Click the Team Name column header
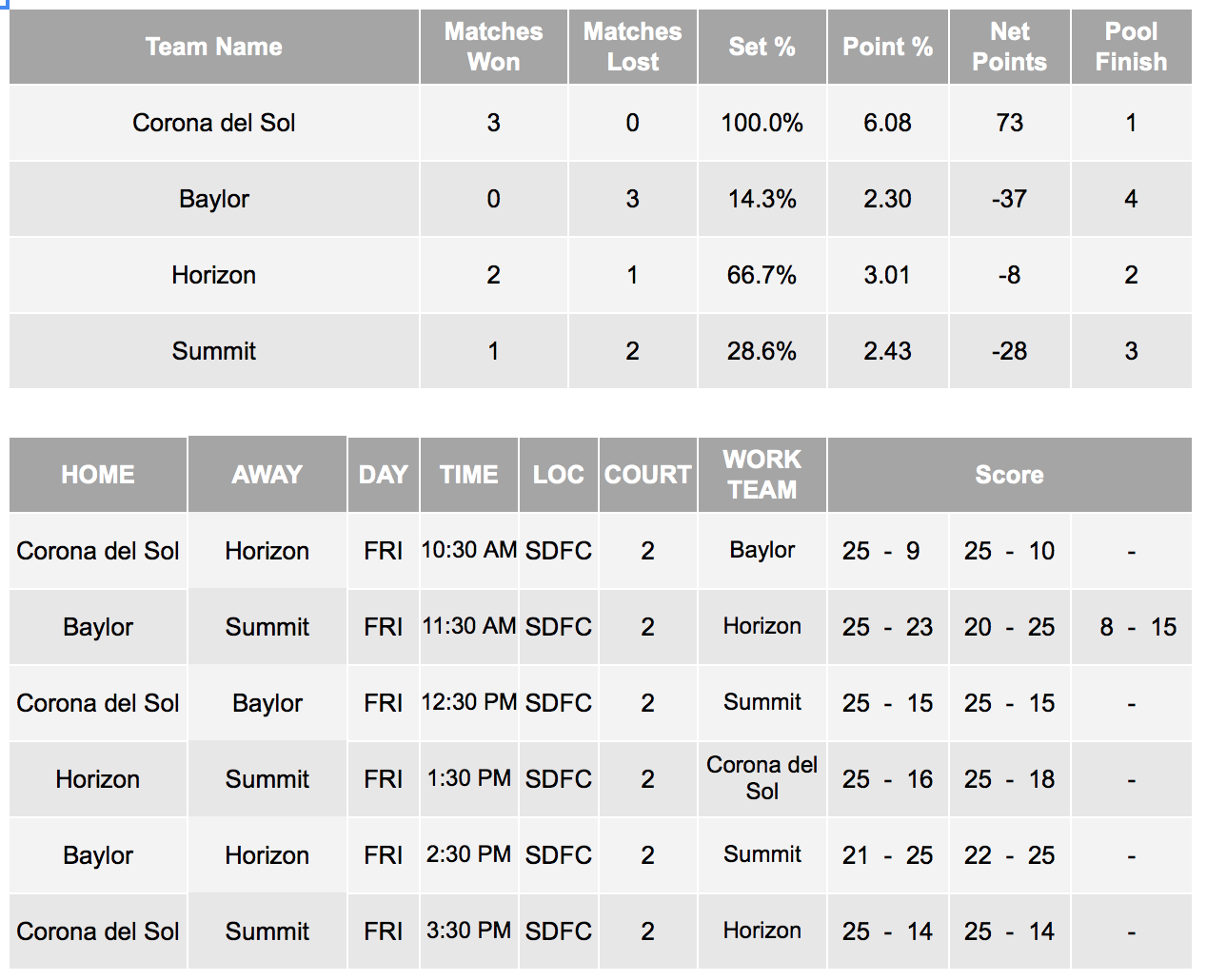Screen dimensions: 1207x980 click(214, 47)
